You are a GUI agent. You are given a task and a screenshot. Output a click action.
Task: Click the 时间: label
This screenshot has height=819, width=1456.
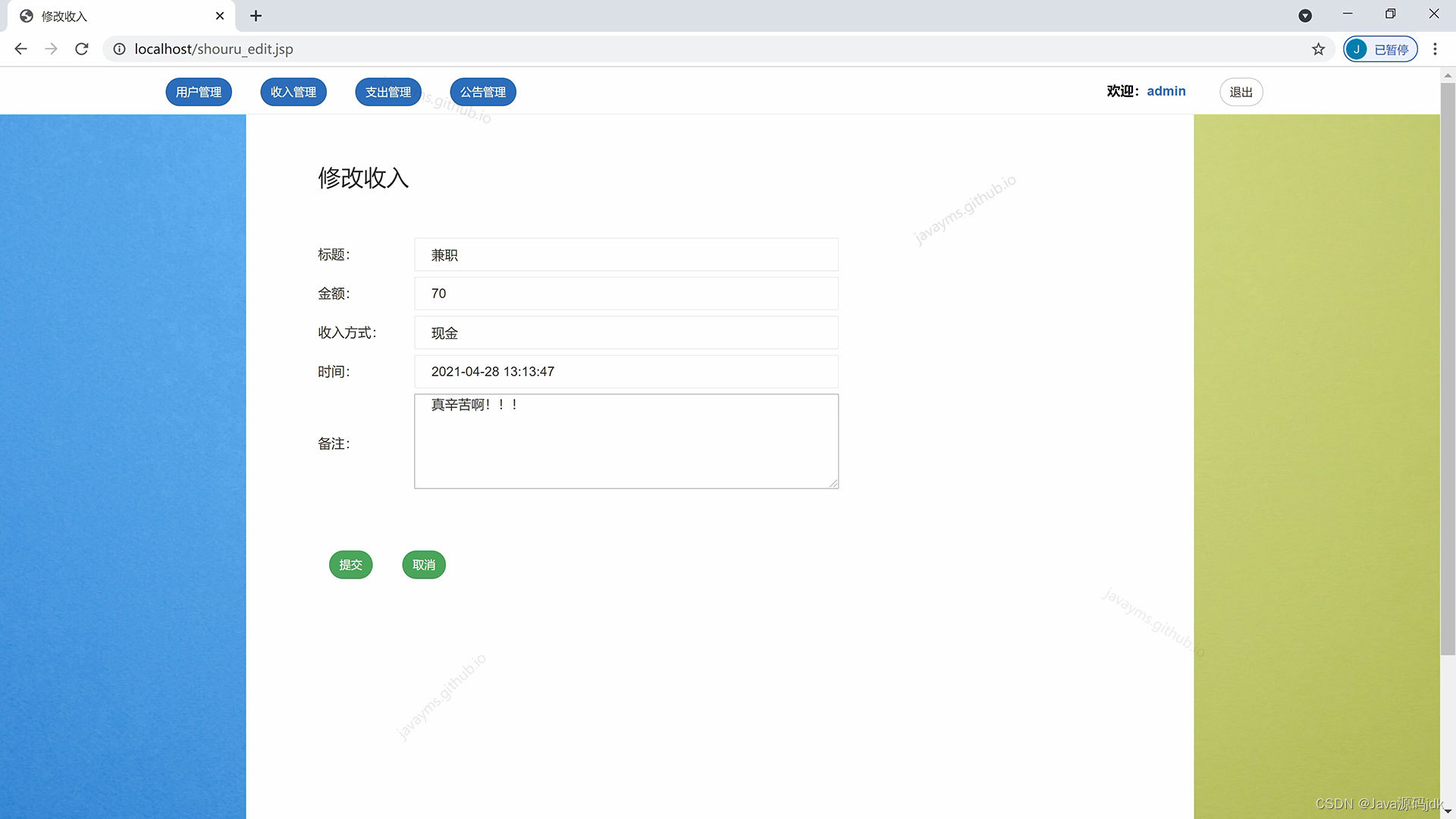tap(334, 372)
